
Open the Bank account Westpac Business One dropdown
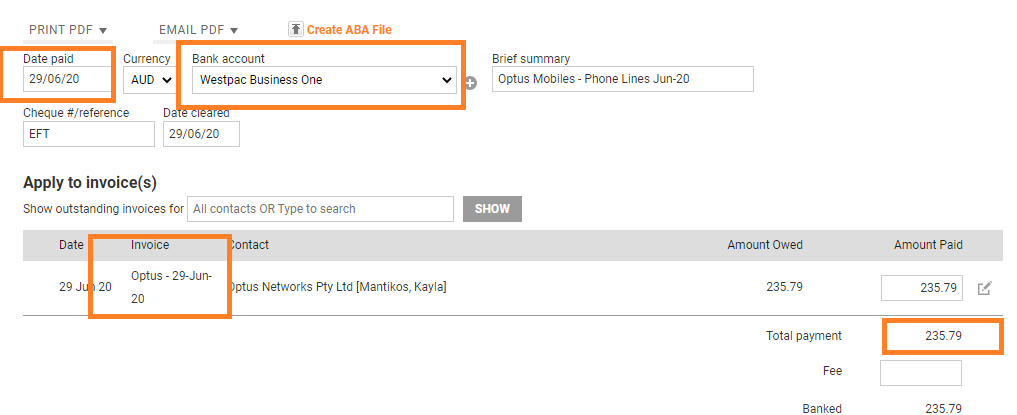(x=323, y=79)
